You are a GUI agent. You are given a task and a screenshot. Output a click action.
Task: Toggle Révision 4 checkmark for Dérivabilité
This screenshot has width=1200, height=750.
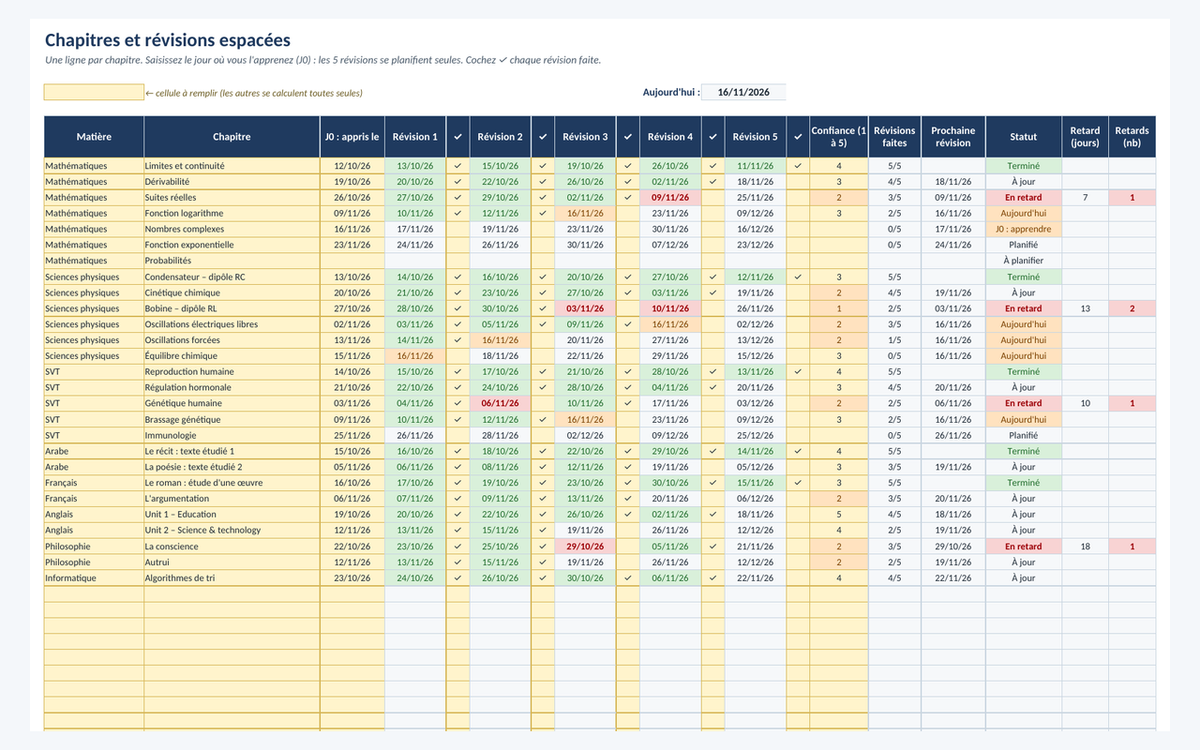pyautogui.click(x=713, y=182)
